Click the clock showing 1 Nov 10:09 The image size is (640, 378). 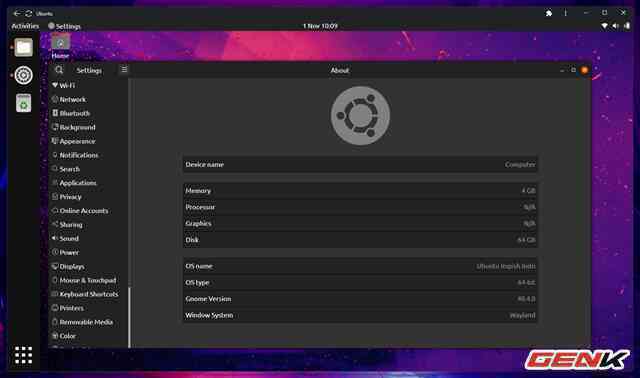point(320,26)
